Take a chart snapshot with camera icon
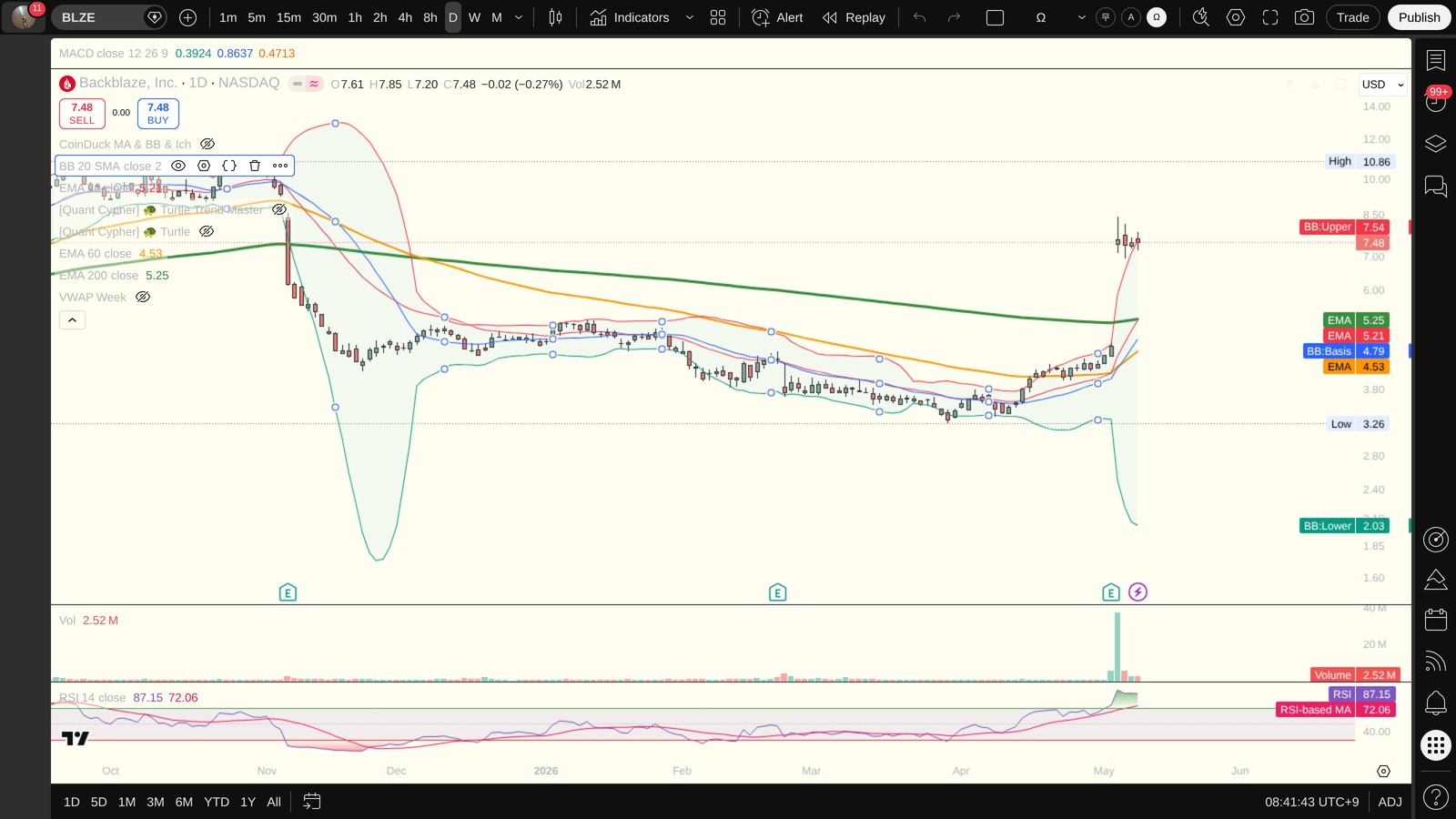The image size is (1456, 819). pyautogui.click(x=1304, y=17)
